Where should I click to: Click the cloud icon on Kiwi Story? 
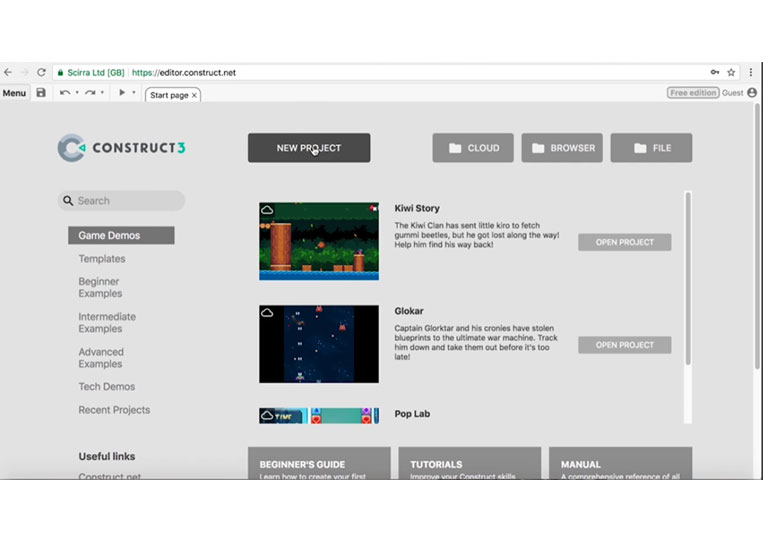[267, 210]
